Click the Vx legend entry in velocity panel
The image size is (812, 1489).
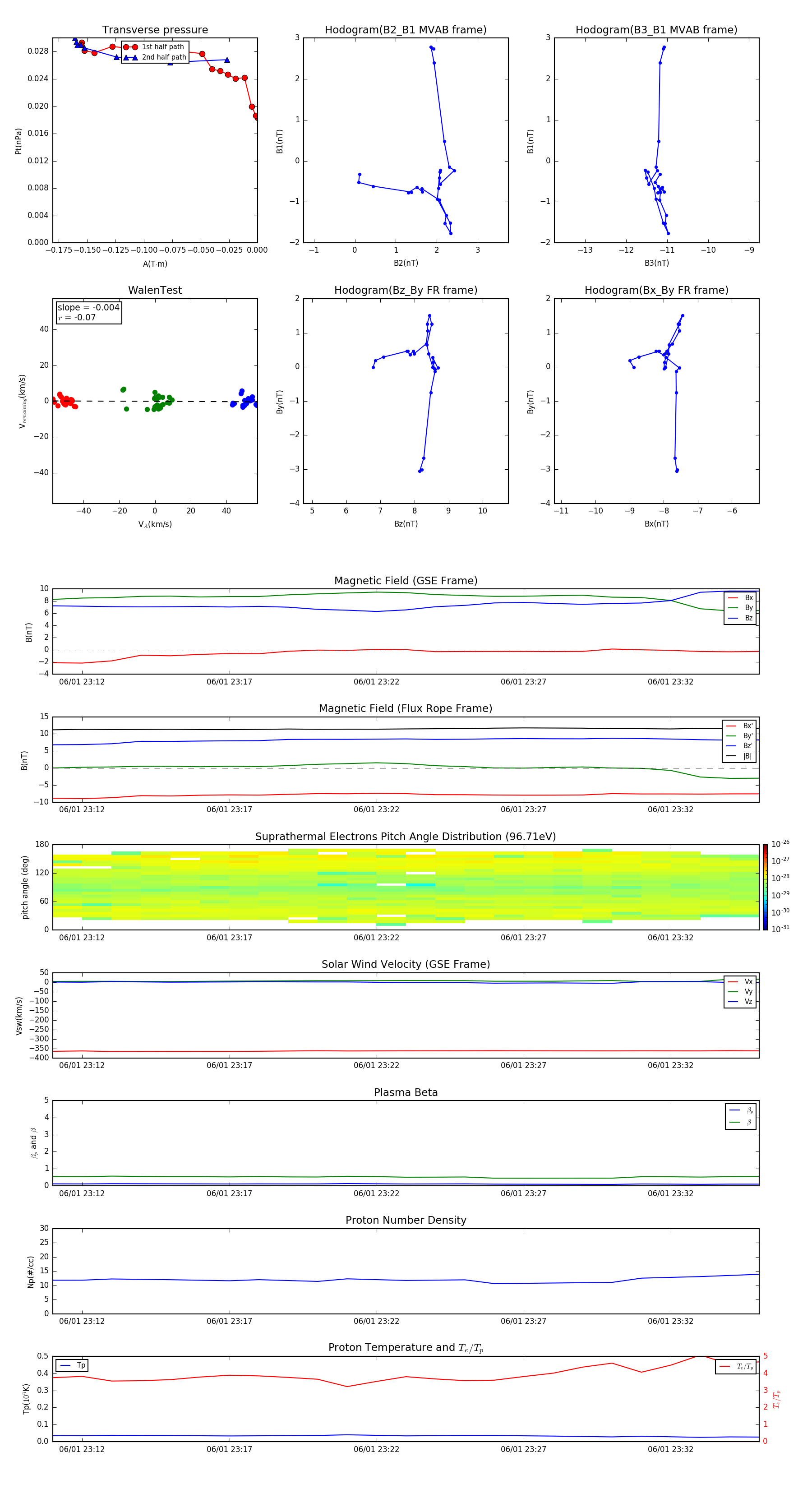[x=740, y=981]
